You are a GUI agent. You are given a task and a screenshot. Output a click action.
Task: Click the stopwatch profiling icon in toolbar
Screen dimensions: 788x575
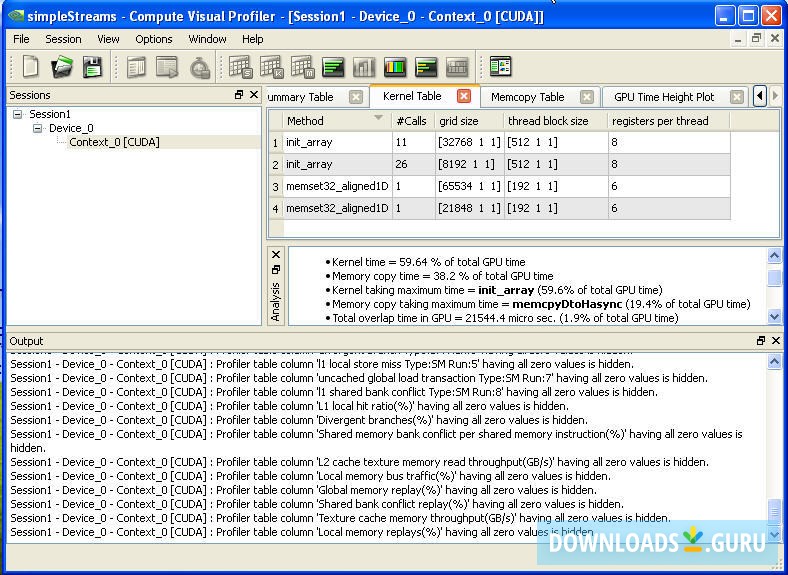coord(200,67)
